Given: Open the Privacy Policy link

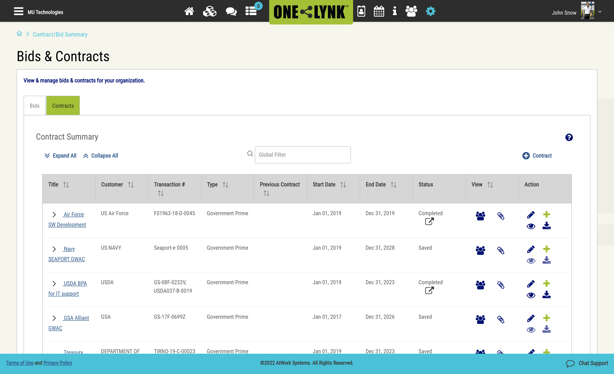Looking at the screenshot, I should (58, 363).
